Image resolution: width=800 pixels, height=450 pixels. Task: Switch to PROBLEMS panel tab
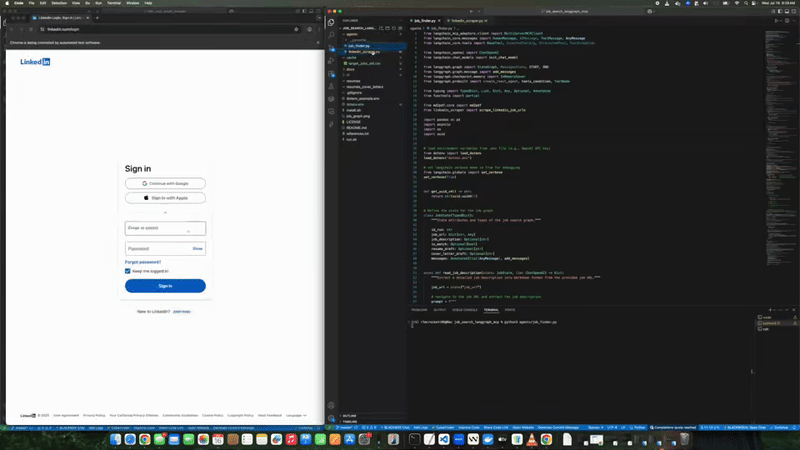(x=419, y=310)
